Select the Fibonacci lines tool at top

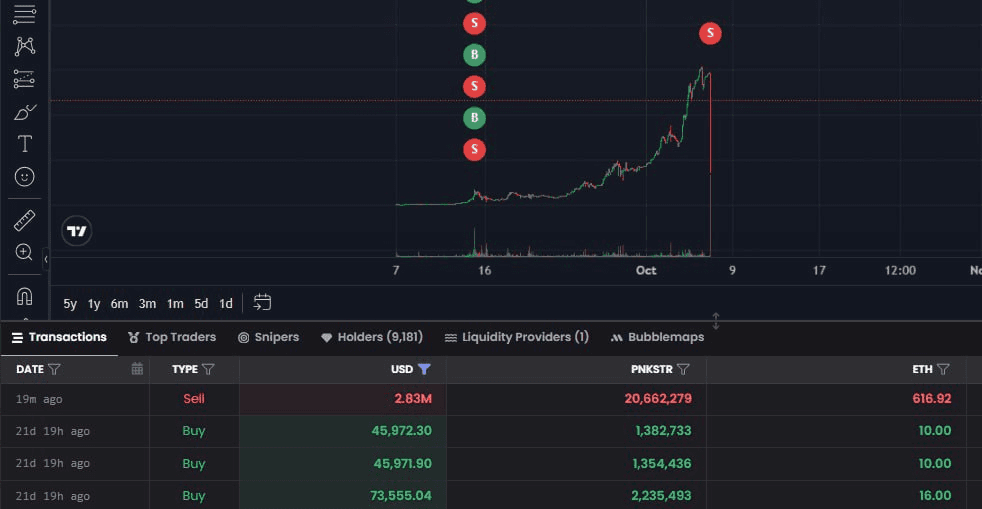pyautogui.click(x=24, y=14)
